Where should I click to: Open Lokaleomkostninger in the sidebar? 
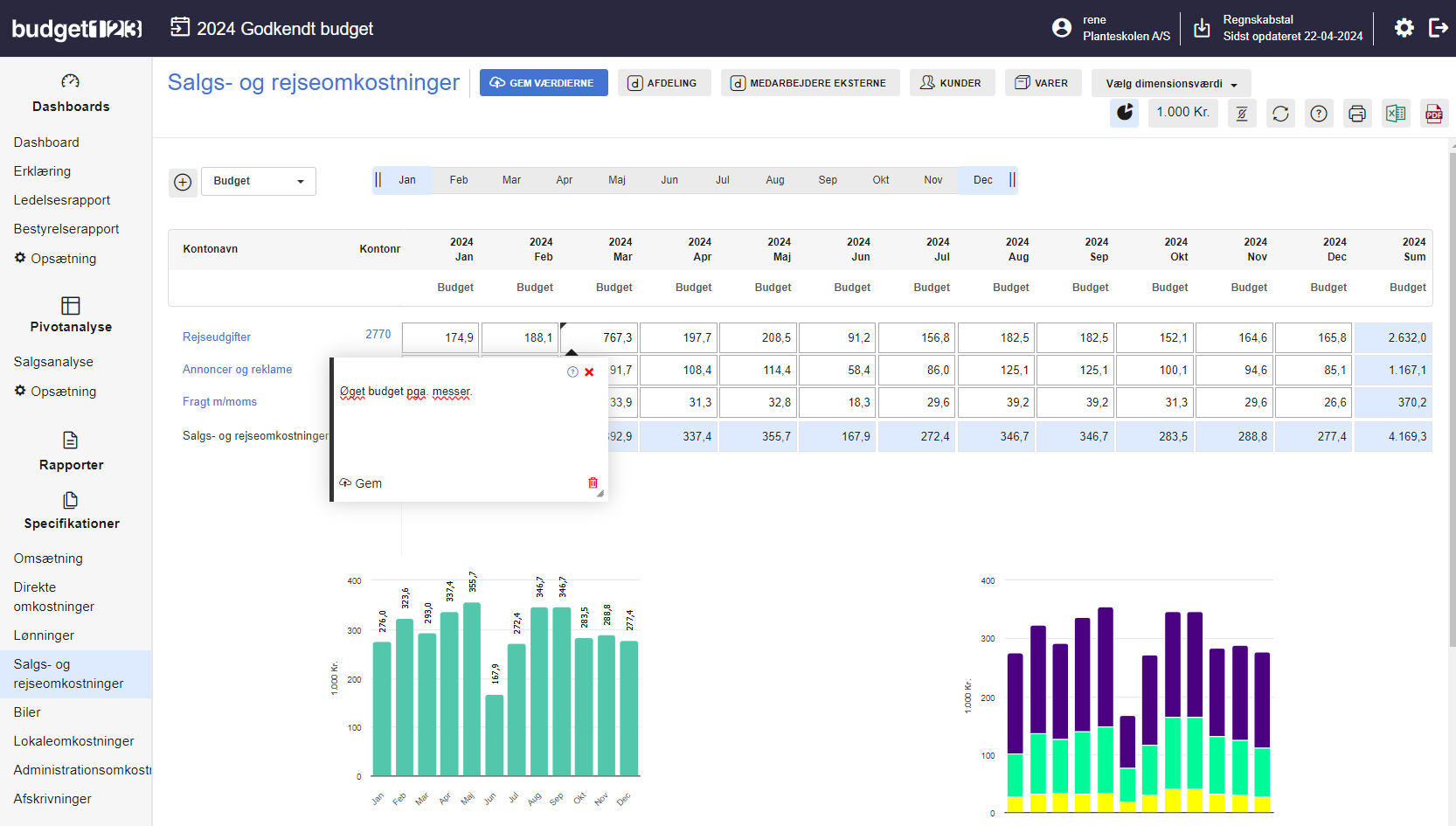(73, 741)
